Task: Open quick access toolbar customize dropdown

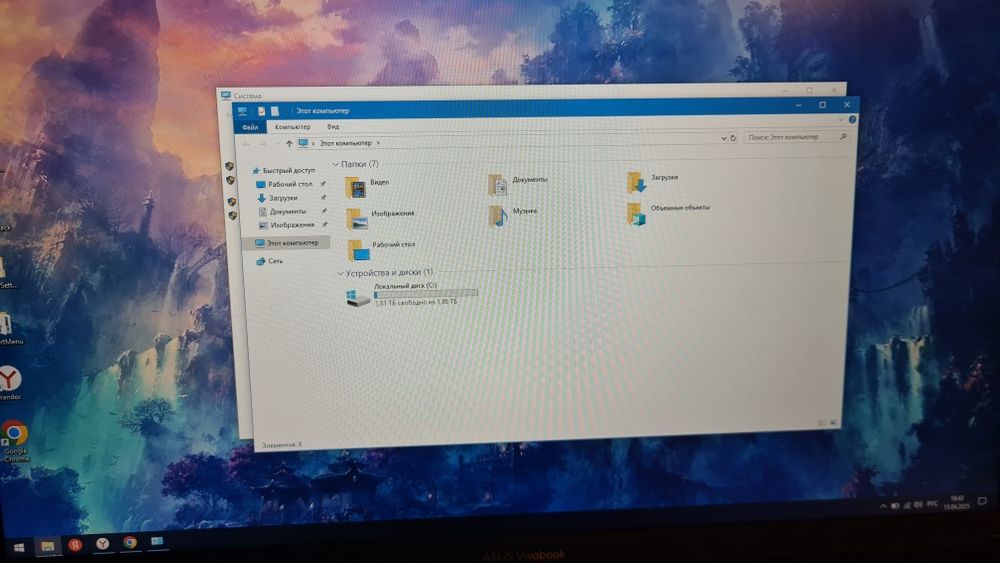Action: click(286, 111)
